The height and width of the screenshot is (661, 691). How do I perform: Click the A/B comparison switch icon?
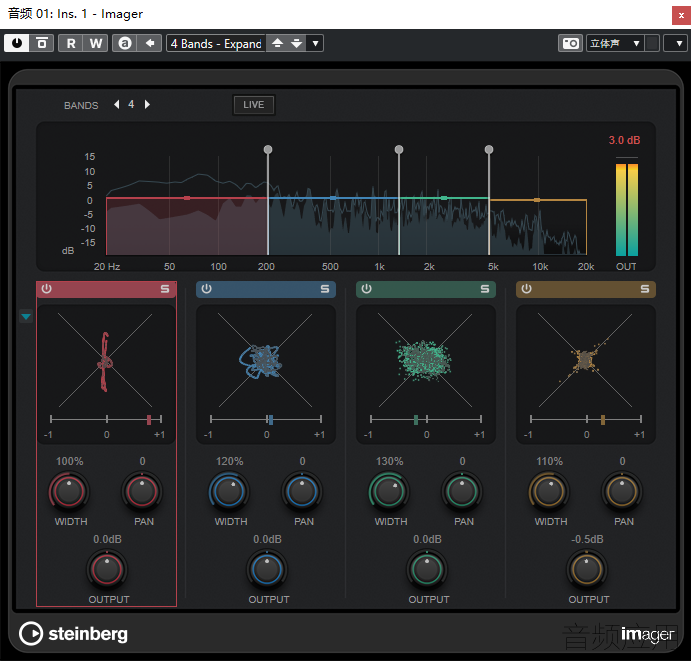(125, 43)
